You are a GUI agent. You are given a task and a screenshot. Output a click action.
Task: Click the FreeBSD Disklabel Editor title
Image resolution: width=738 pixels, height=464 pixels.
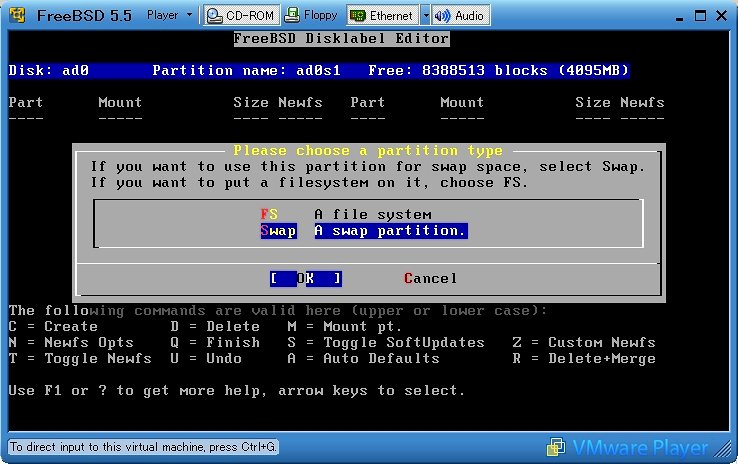(341, 38)
